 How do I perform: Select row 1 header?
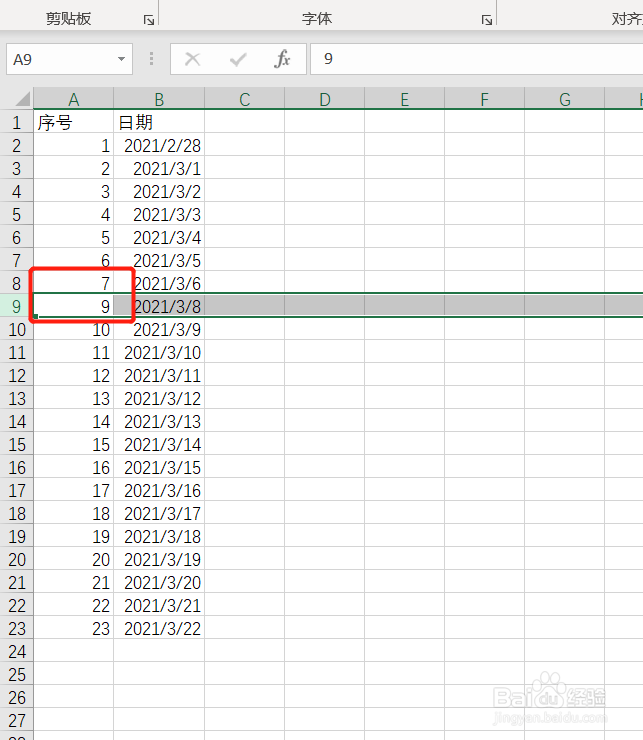pyautogui.click(x=17, y=123)
